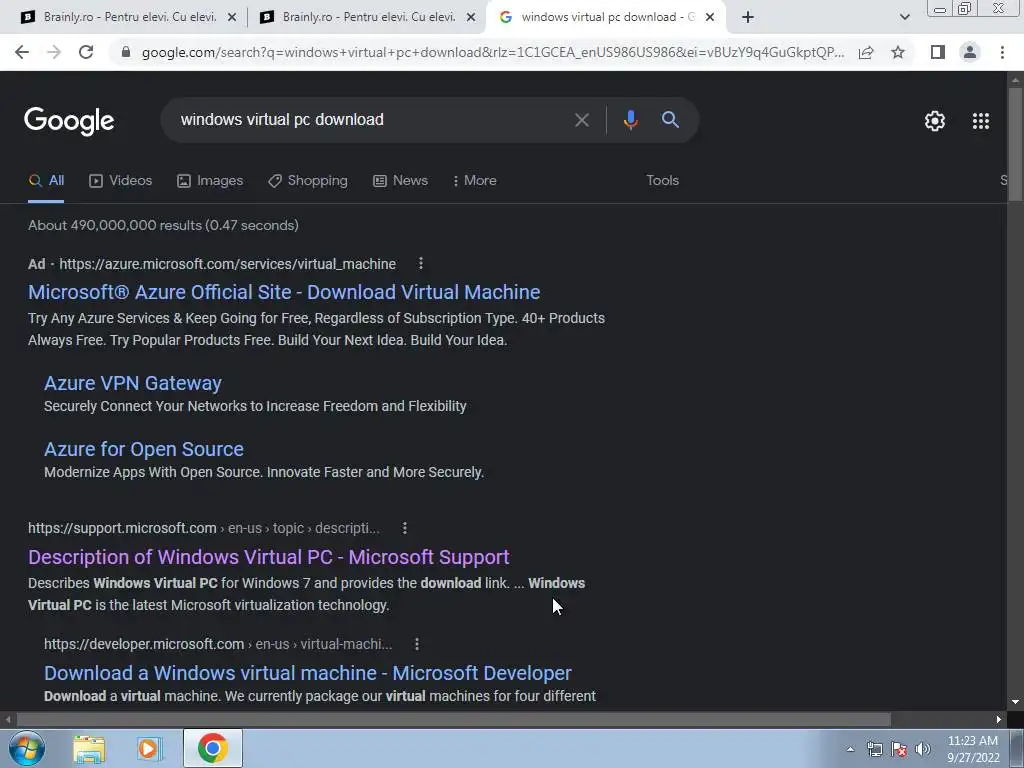Click the horizontal scroll right arrow
1024x768 pixels.
999,720
